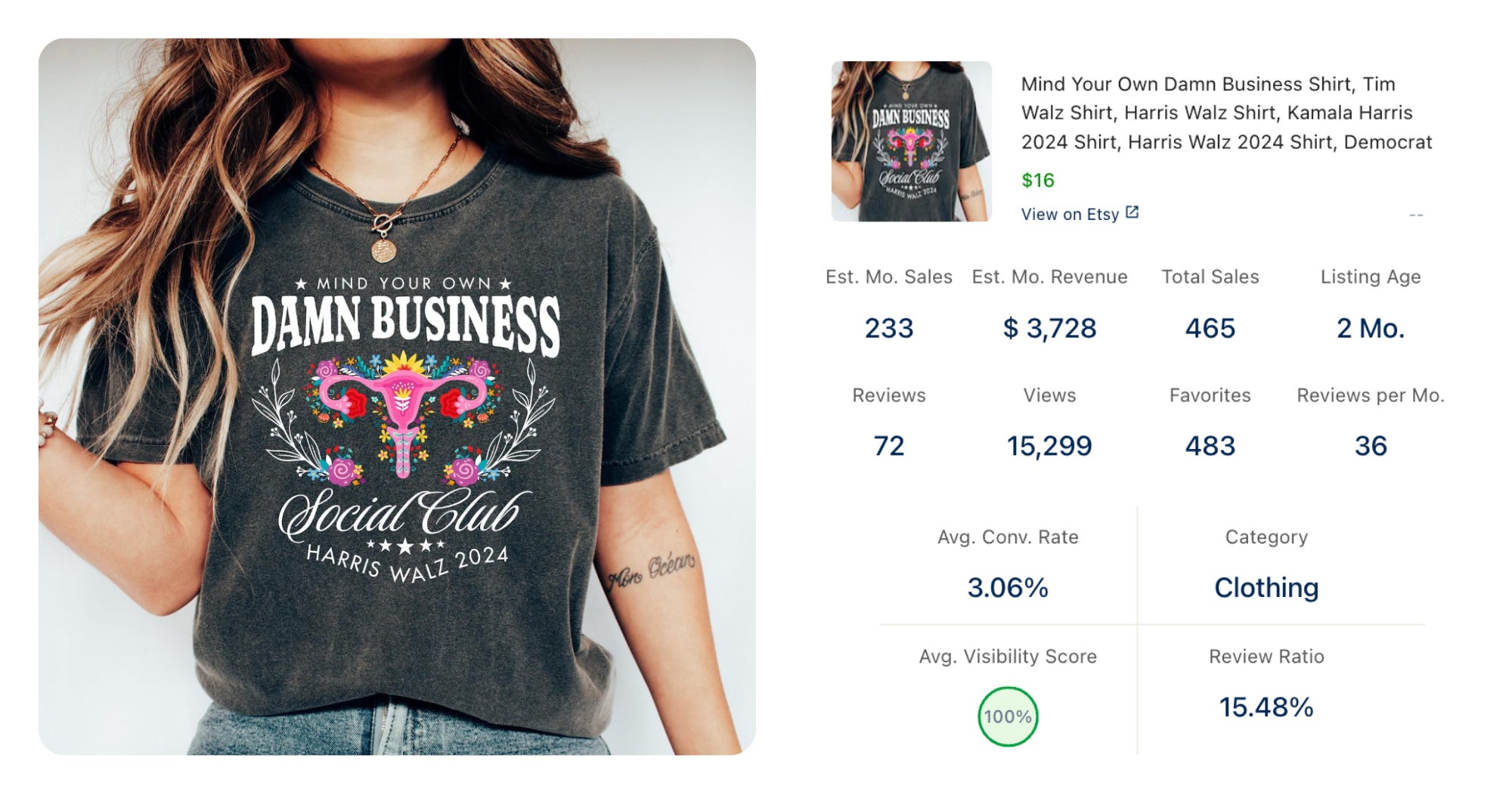Viewport: 1512px width, 789px height.
Task: Click the Listing Age value 2 Mo.
Action: click(x=1371, y=328)
